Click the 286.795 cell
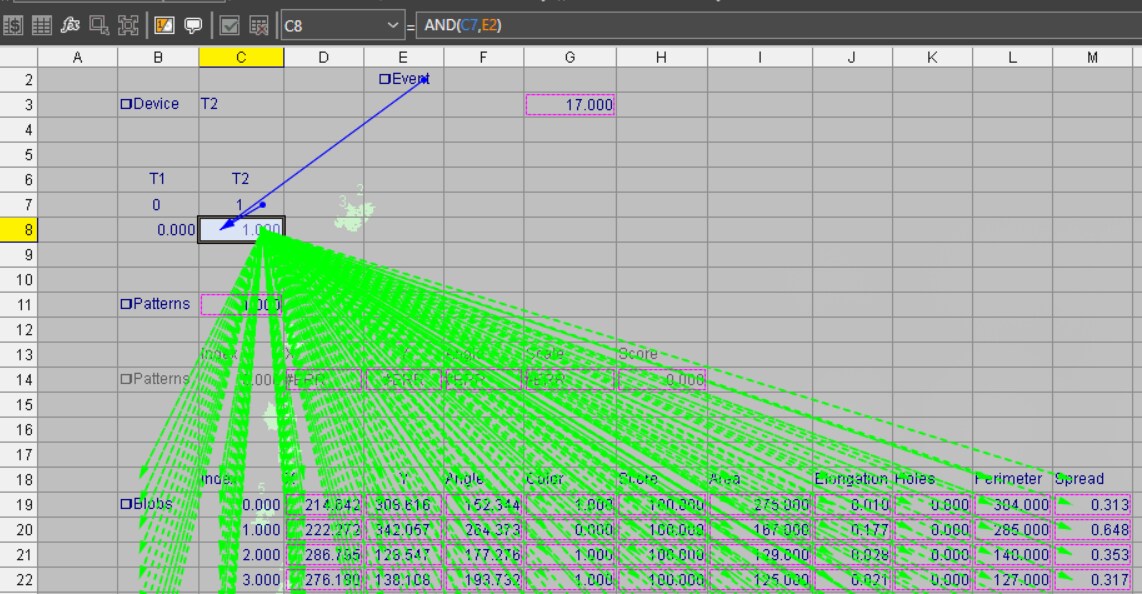Viewport: 1142px width, 594px height. pyautogui.click(x=323, y=555)
